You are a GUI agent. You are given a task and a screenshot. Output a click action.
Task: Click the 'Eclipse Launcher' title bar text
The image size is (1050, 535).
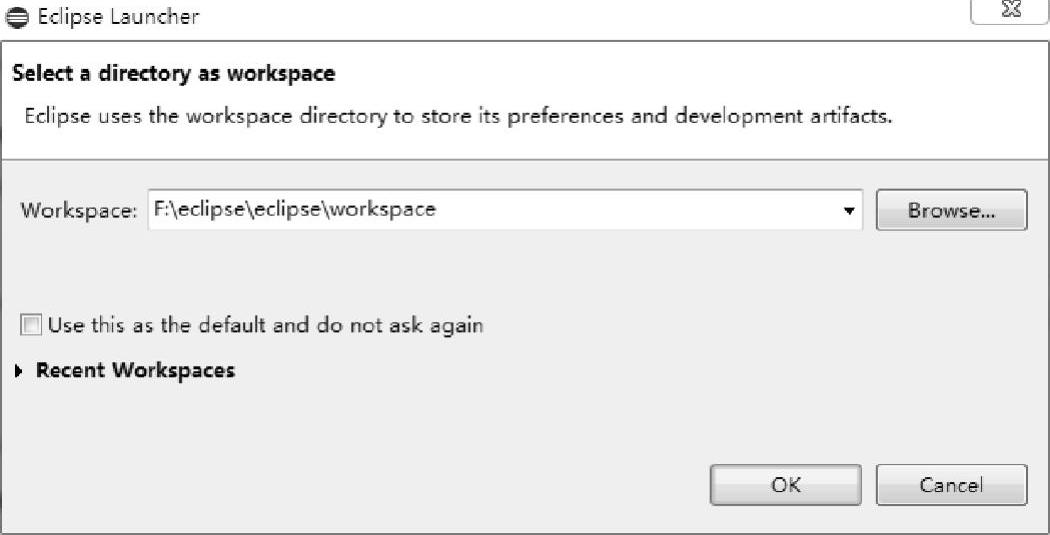(x=119, y=16)
